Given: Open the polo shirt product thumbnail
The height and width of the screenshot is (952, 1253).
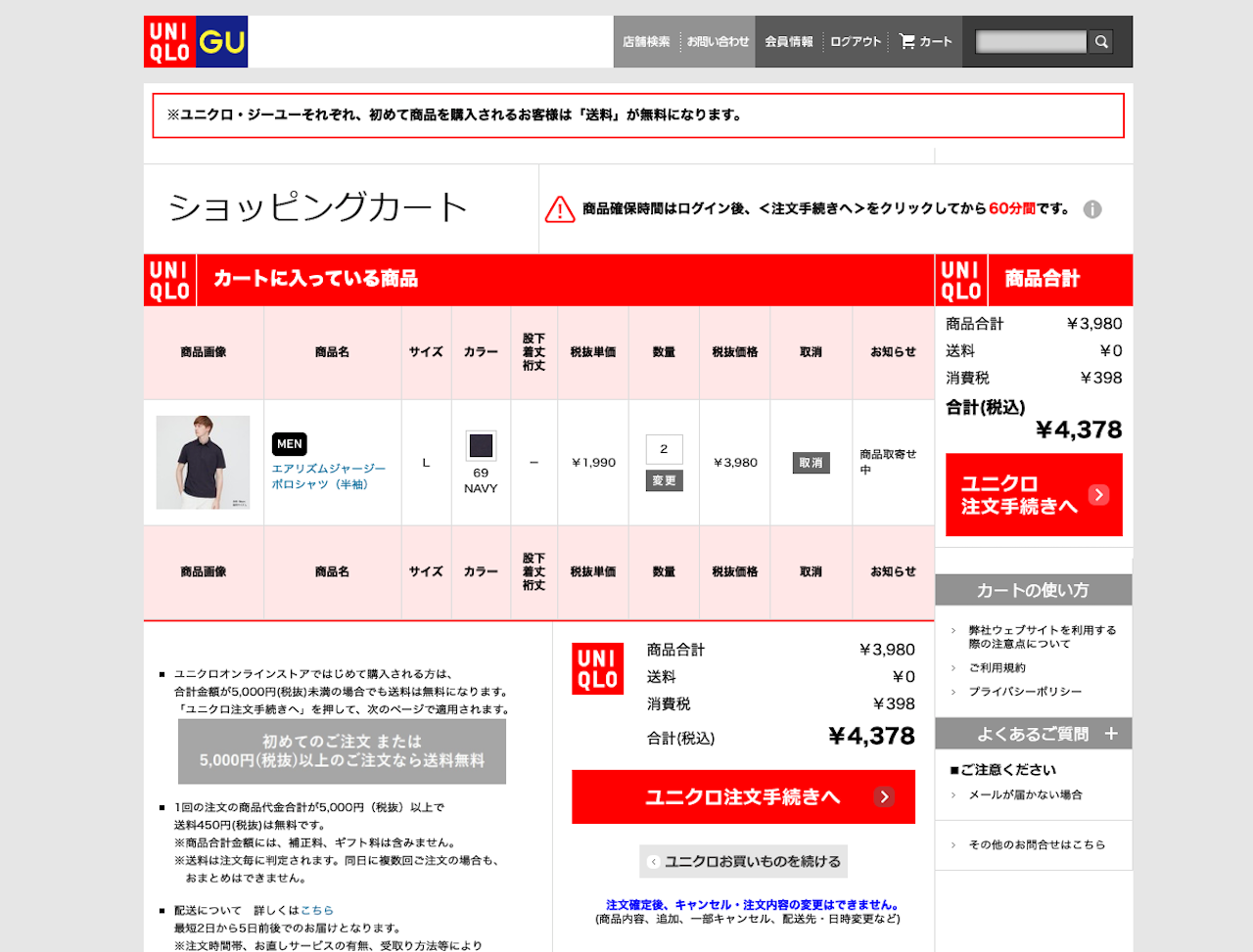Looking at the screenshot, I should pyautogui.click(x=204, y=462).
